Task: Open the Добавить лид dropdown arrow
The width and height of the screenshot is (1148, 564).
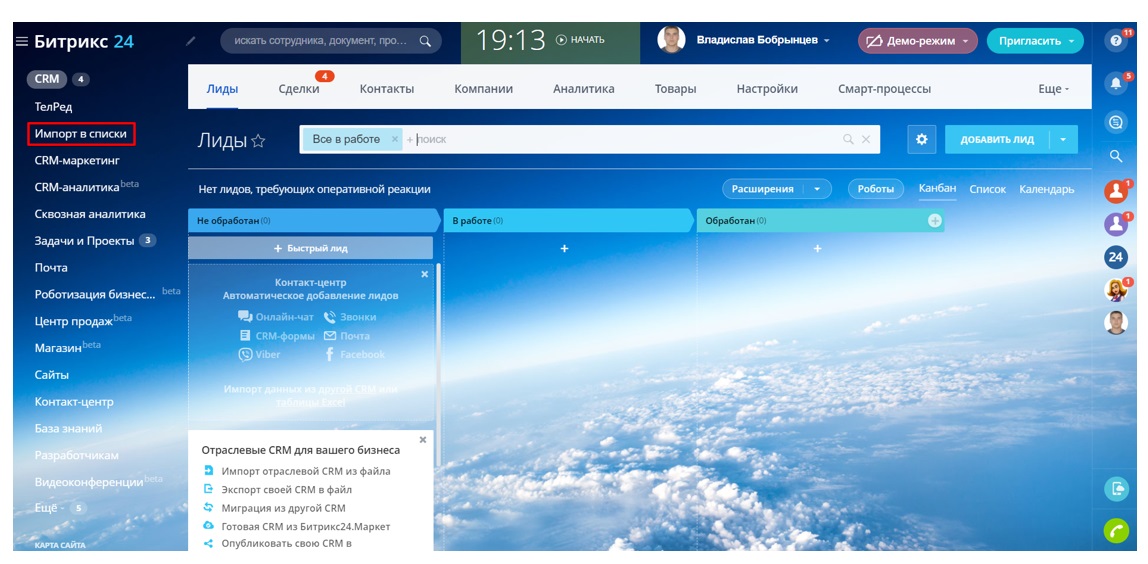Action: point(1064,139)
